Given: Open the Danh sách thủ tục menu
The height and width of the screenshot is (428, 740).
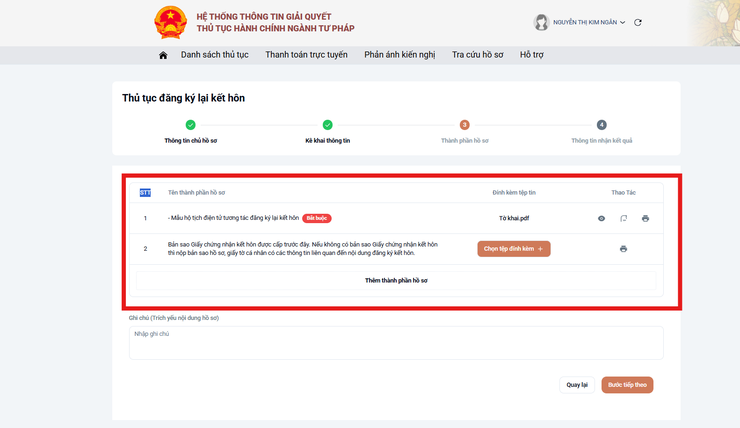Looking at the screenshot, I should pos(214,55).
